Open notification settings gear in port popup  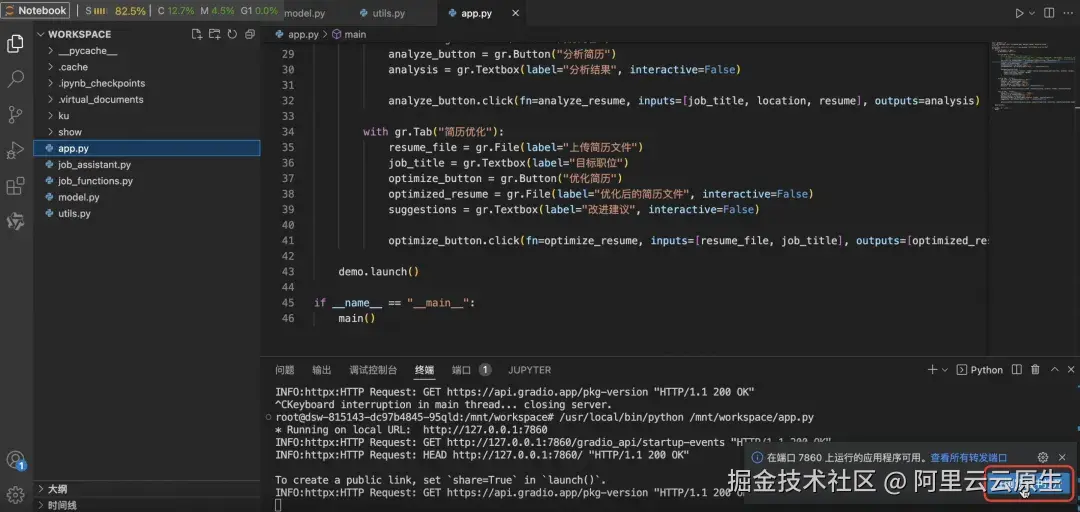coord(1043,457)
